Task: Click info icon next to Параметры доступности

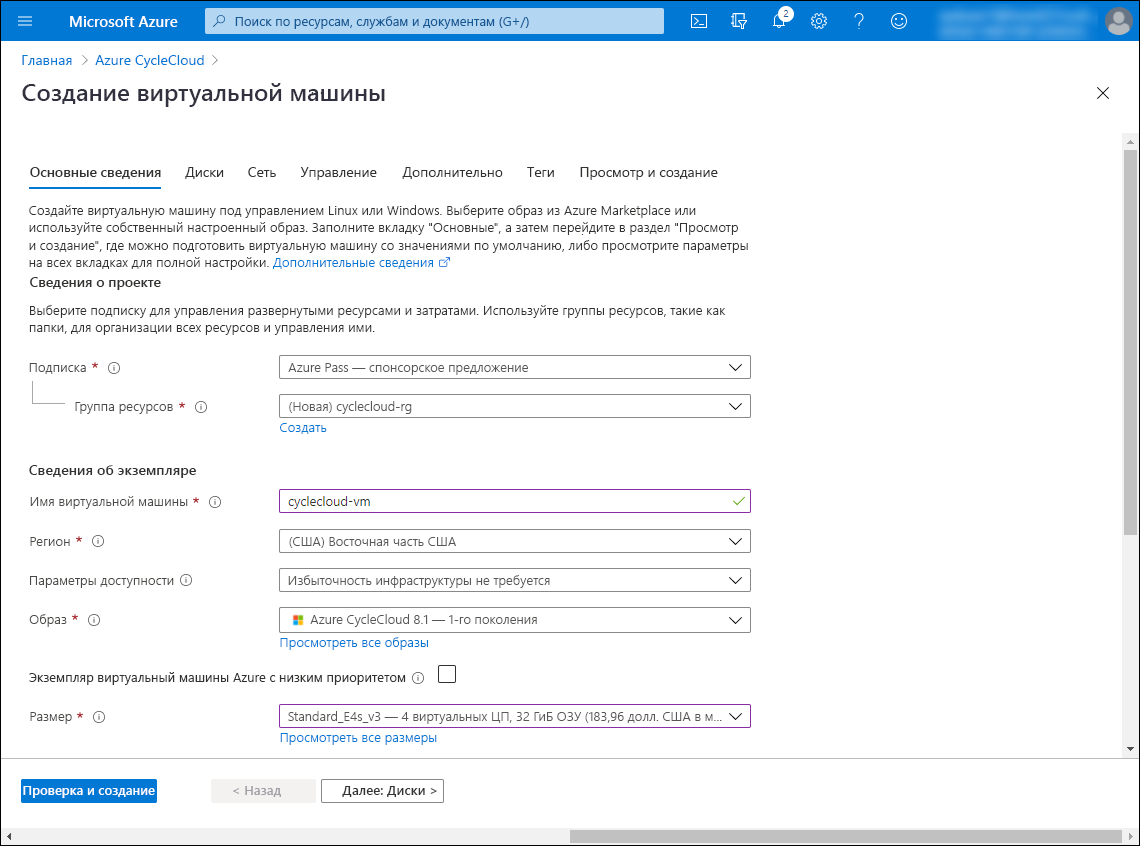Action: [186, 580]
